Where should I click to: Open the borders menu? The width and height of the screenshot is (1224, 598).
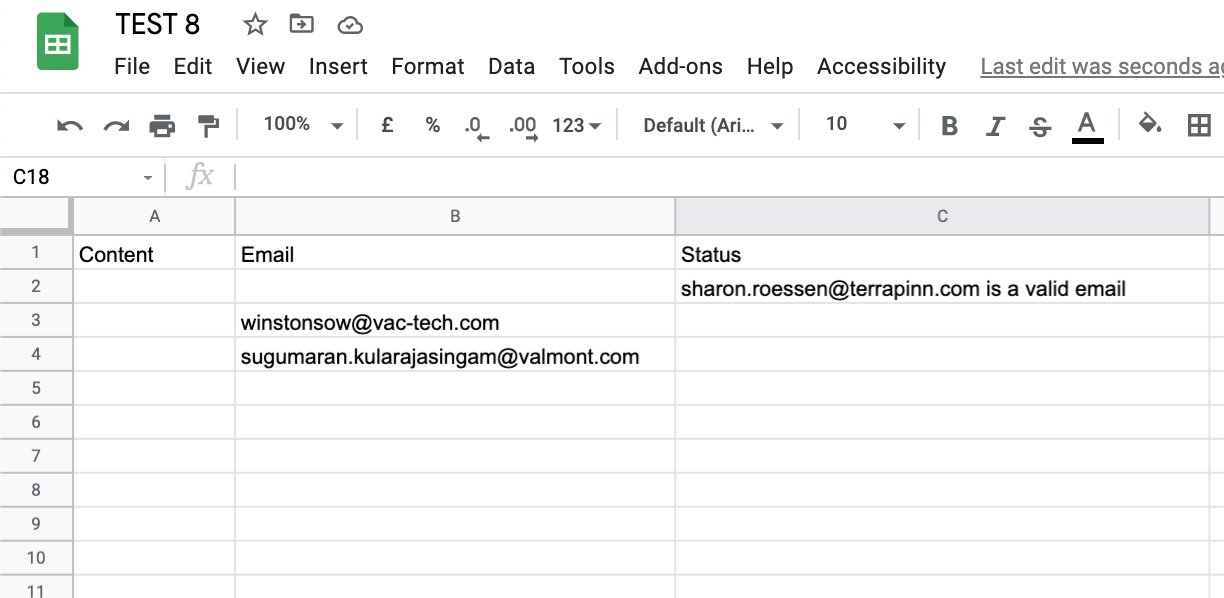[1198, 125]
